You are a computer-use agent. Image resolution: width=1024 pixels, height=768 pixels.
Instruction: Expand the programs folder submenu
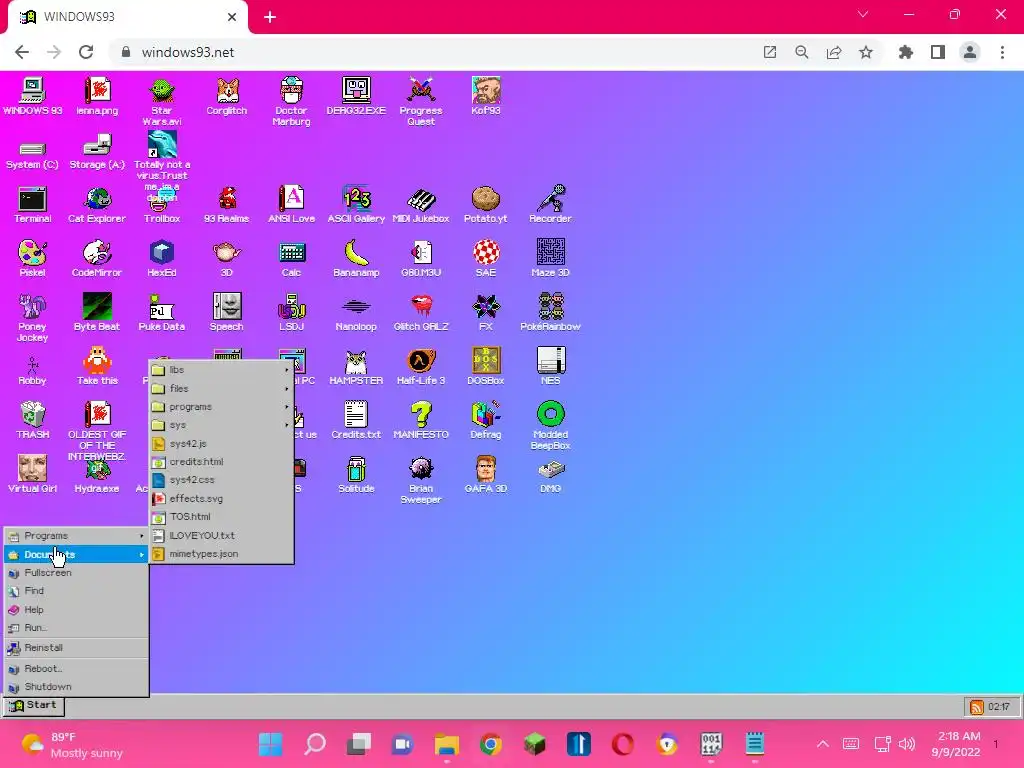[221, 406]
